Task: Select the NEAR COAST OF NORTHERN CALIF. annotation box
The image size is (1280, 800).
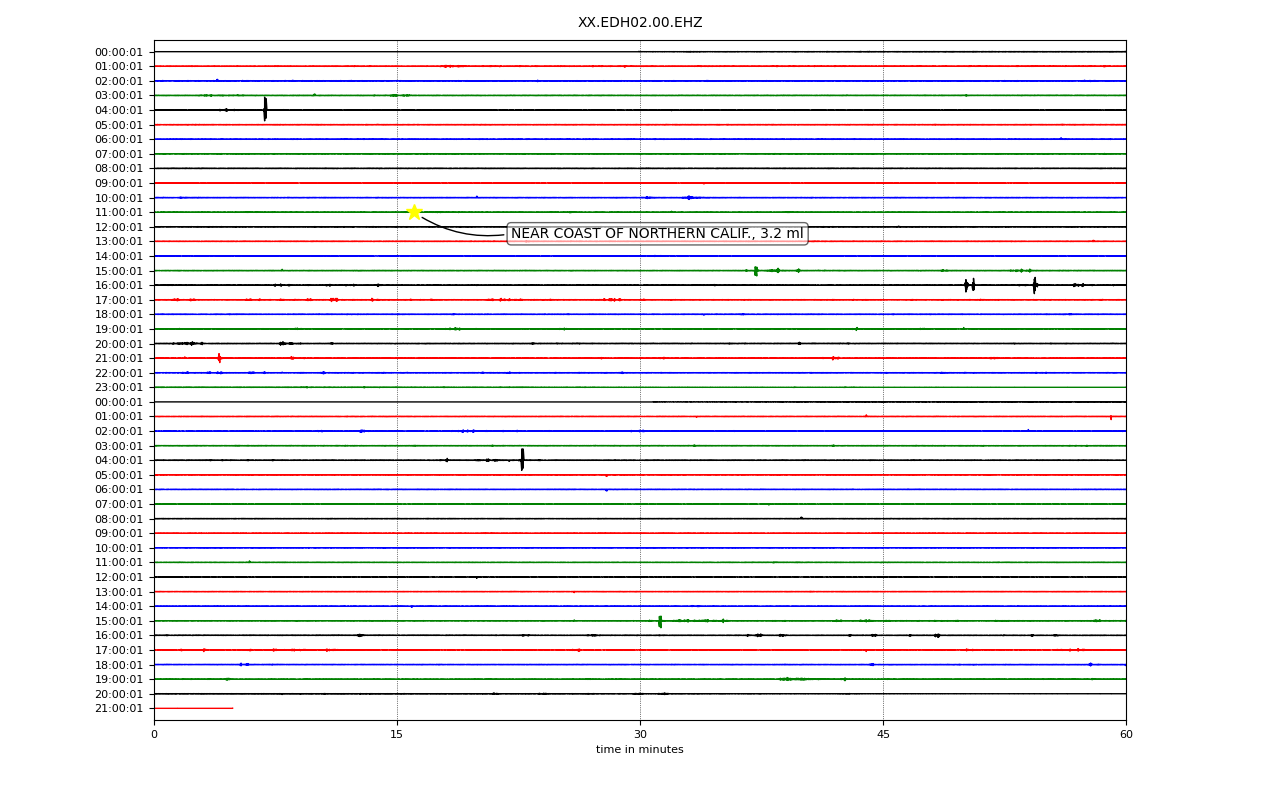Action: (x=657, y=234)
